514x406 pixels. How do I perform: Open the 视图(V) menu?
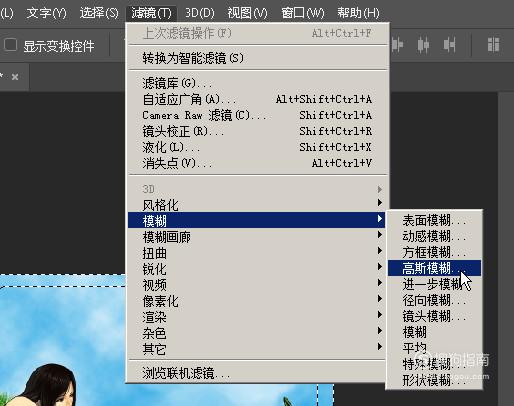(247, 13)
